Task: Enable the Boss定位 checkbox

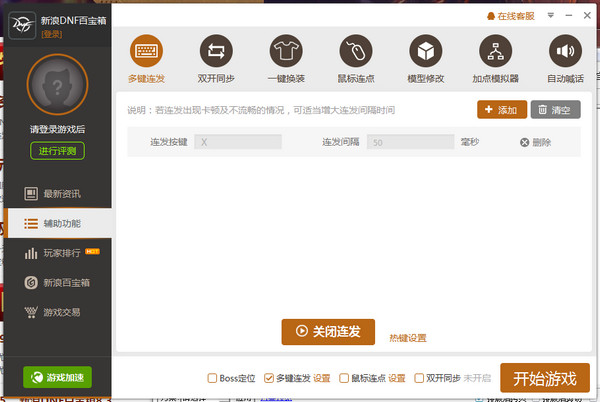Action: point(212,378)
